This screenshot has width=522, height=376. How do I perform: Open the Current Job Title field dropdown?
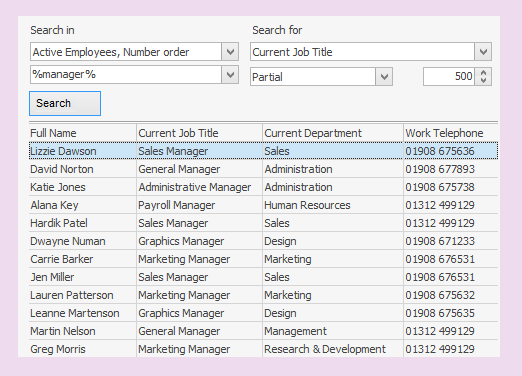point(483,52)
